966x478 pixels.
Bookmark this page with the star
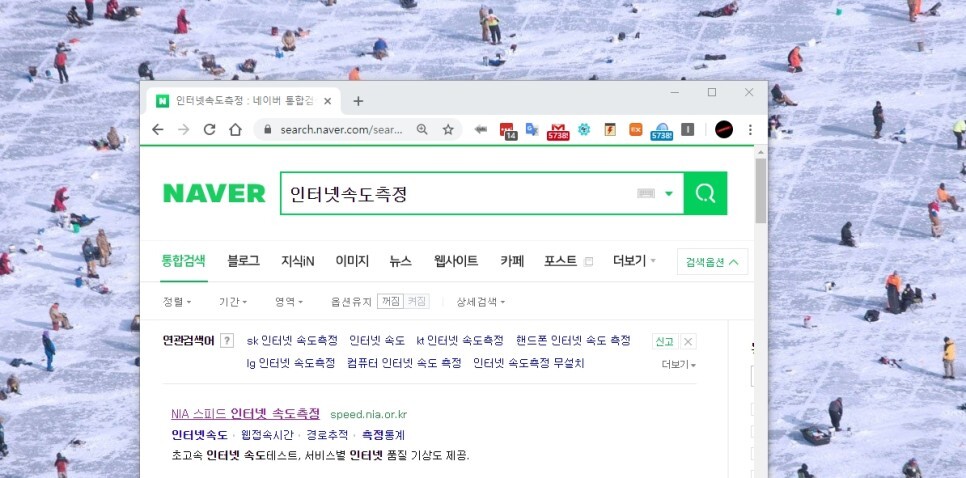448,129
